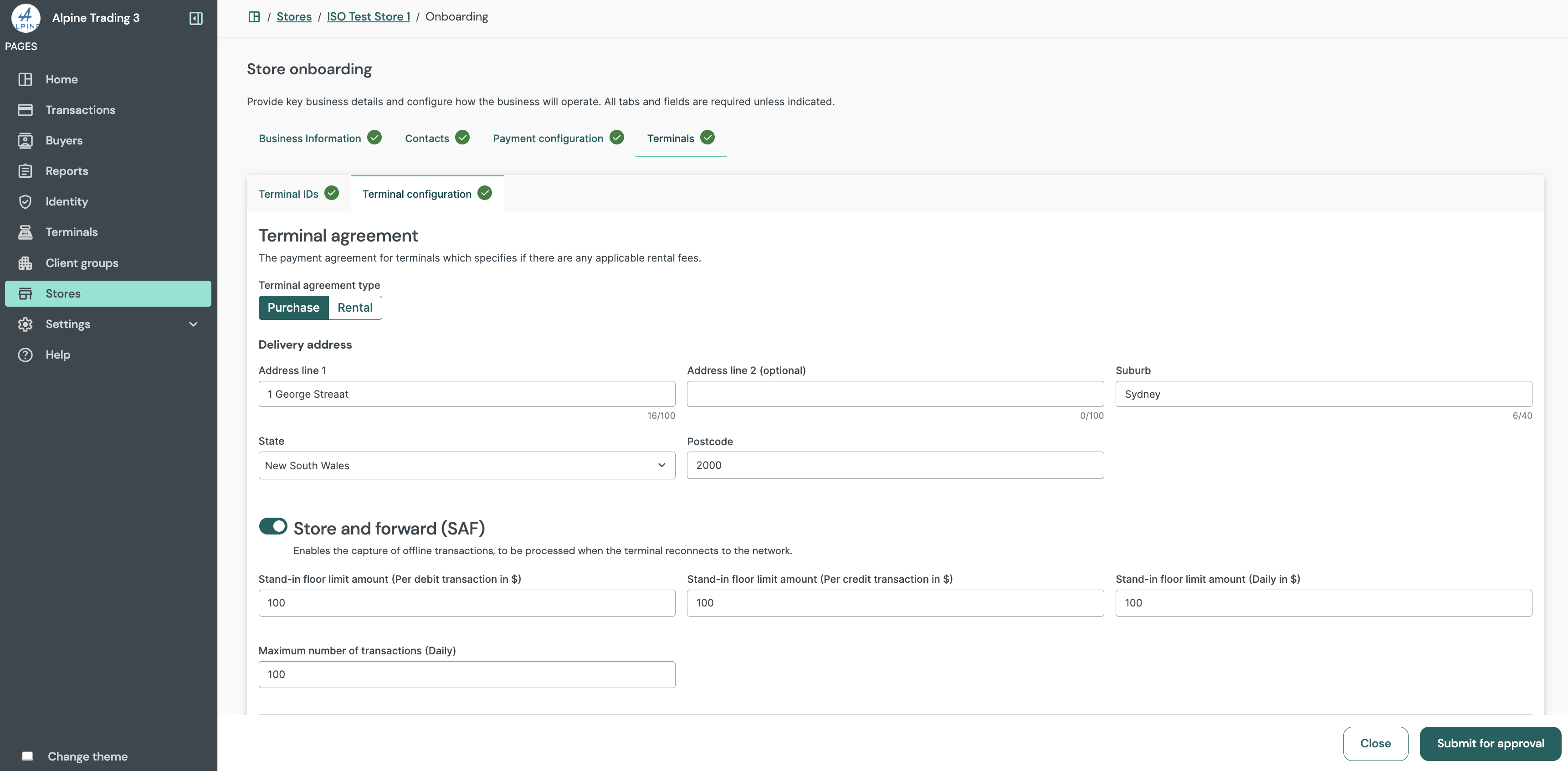Open Terminals using the terminal icon
The width and height of the screenshot is (1568, 771).
[25, 232]
